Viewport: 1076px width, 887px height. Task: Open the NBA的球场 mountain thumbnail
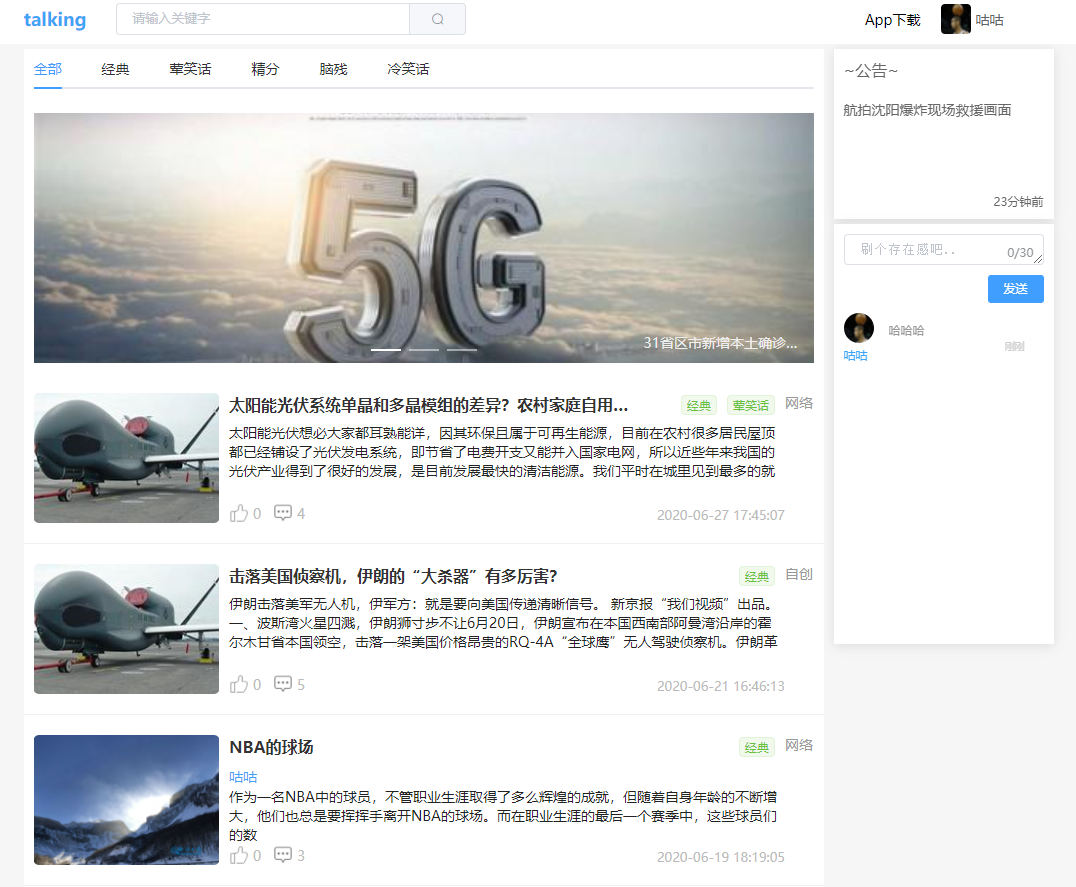click(x=126, y=800)
